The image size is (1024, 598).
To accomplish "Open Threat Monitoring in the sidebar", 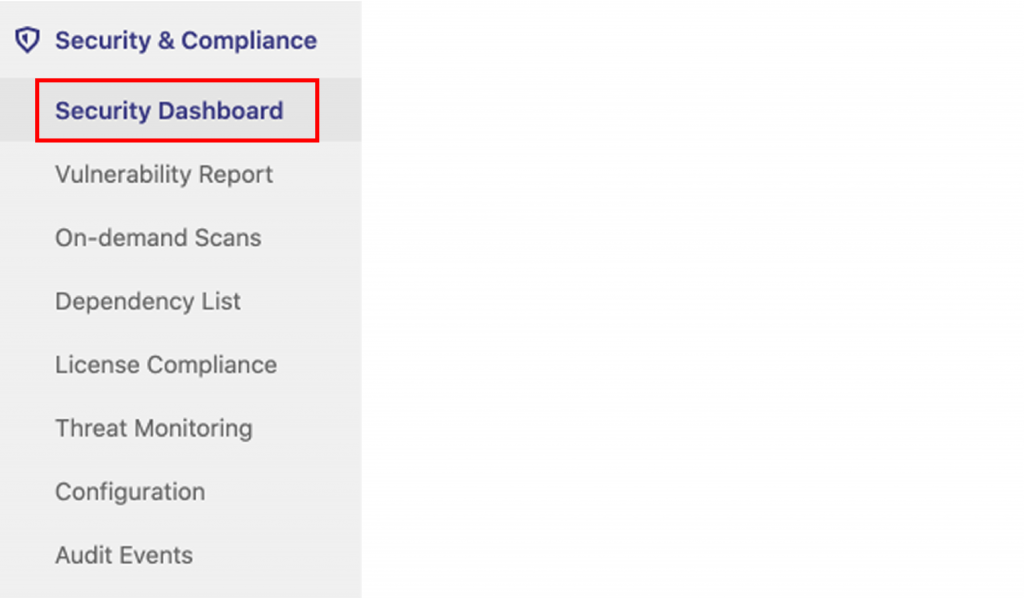I will point(154,428).
